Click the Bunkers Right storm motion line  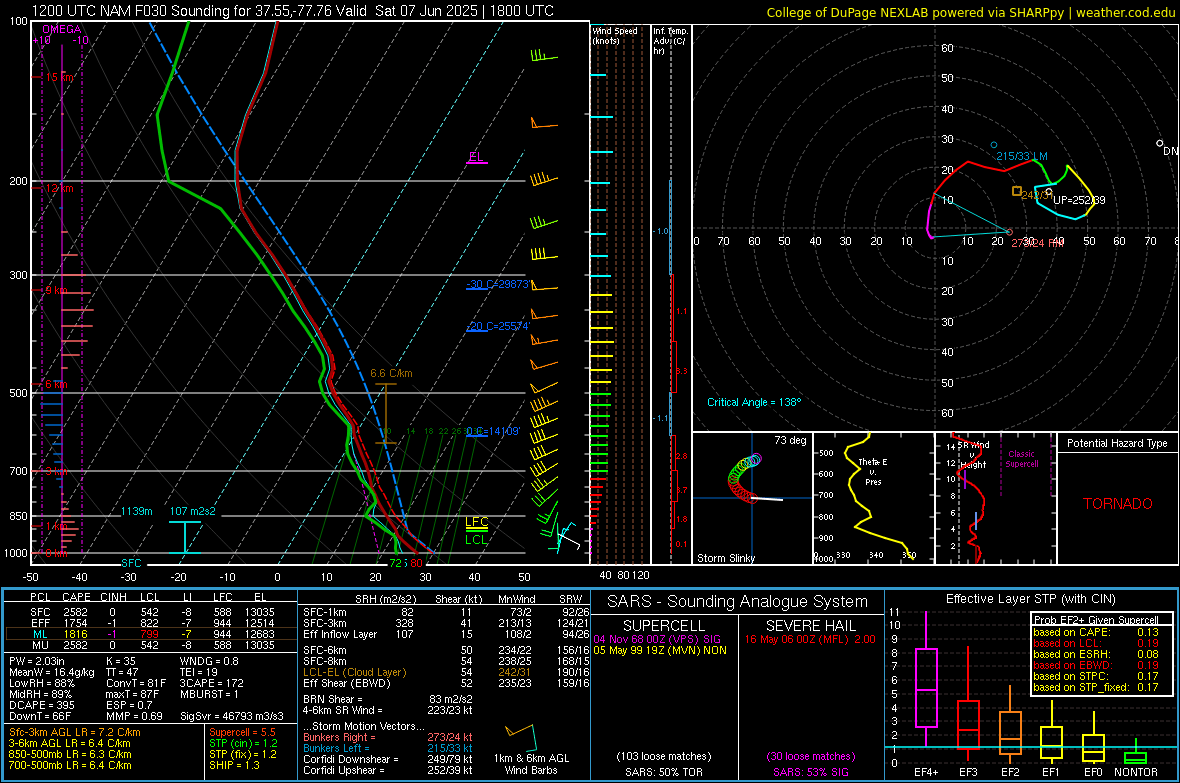pos(388,738)
